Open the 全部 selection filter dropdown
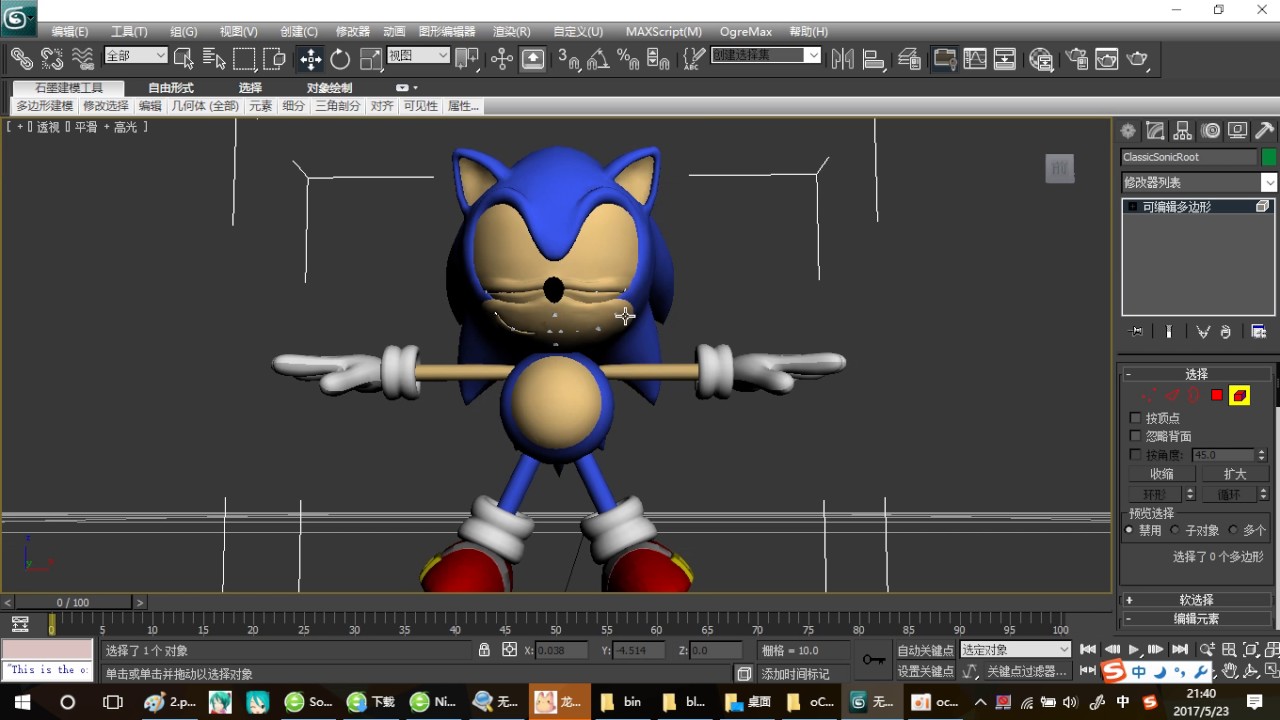1280x720 pixels. [135, 56]
